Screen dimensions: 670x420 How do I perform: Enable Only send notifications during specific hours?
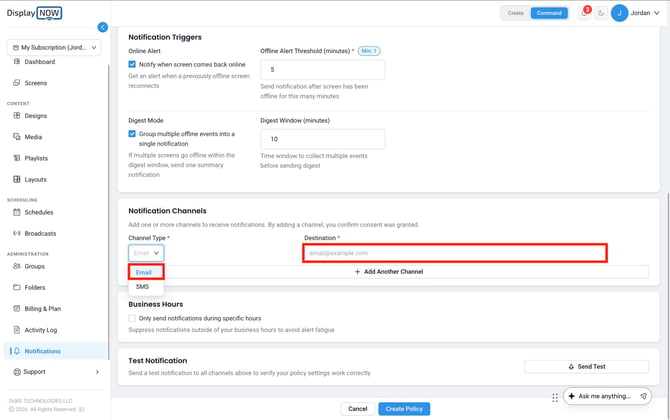tap(132, 318)
